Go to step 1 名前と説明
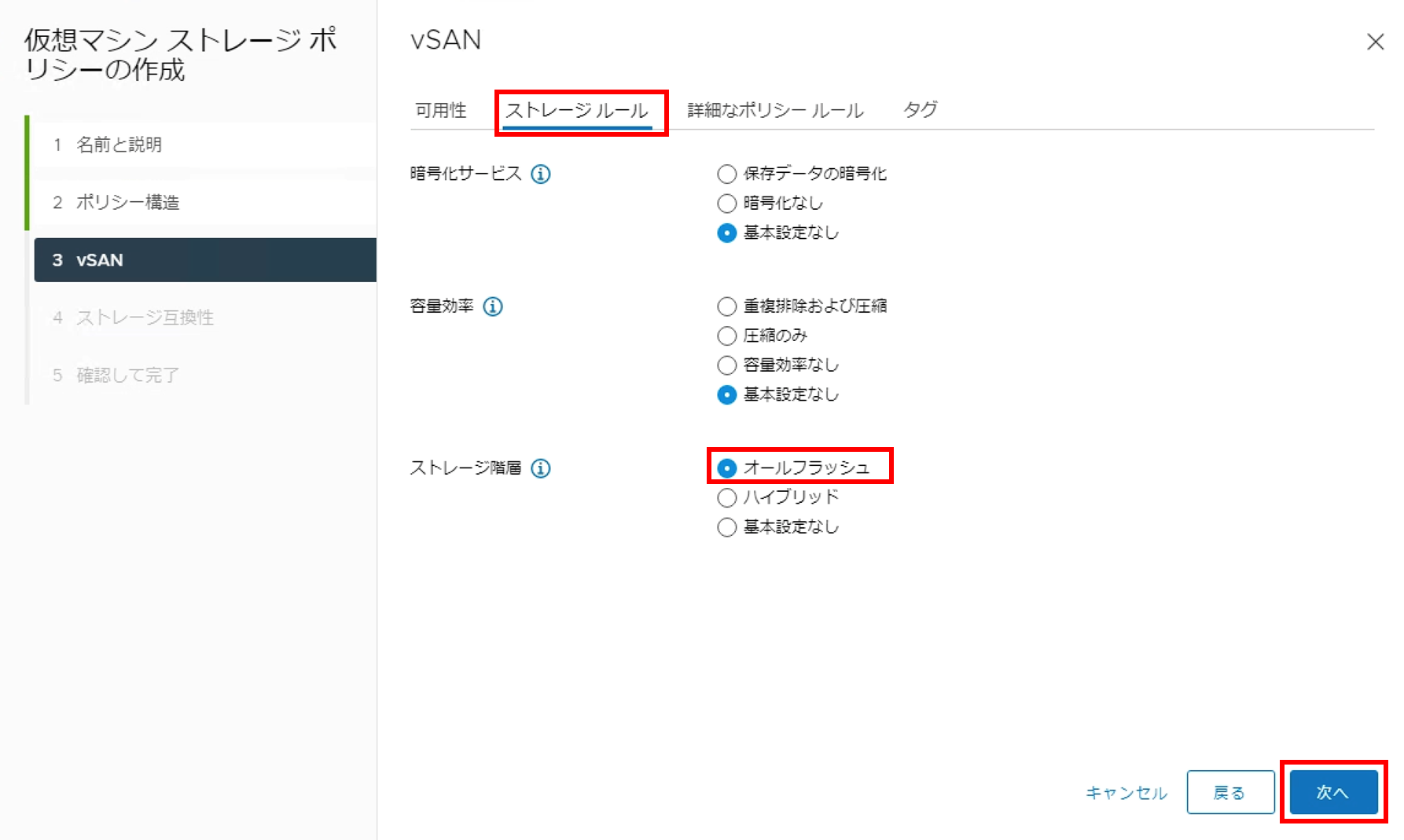 click(204, 145)
